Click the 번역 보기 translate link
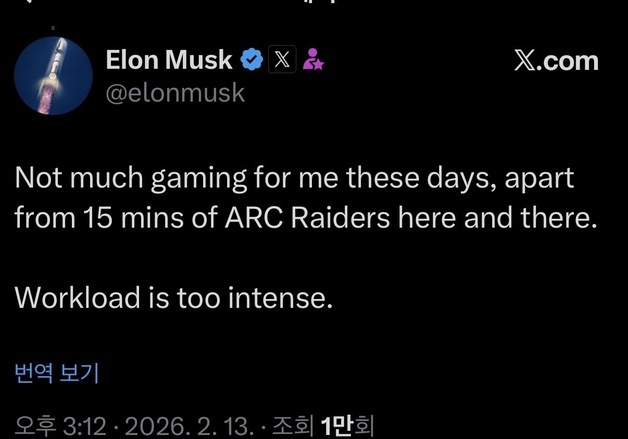 coord(56,373)
